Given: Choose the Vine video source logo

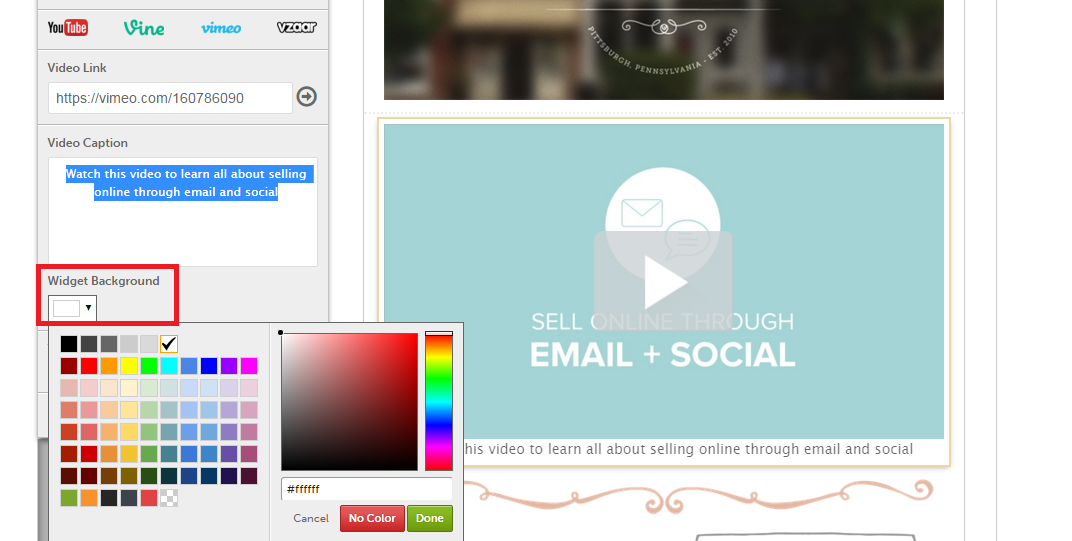Looking at the screenshot, I should 144,27.
